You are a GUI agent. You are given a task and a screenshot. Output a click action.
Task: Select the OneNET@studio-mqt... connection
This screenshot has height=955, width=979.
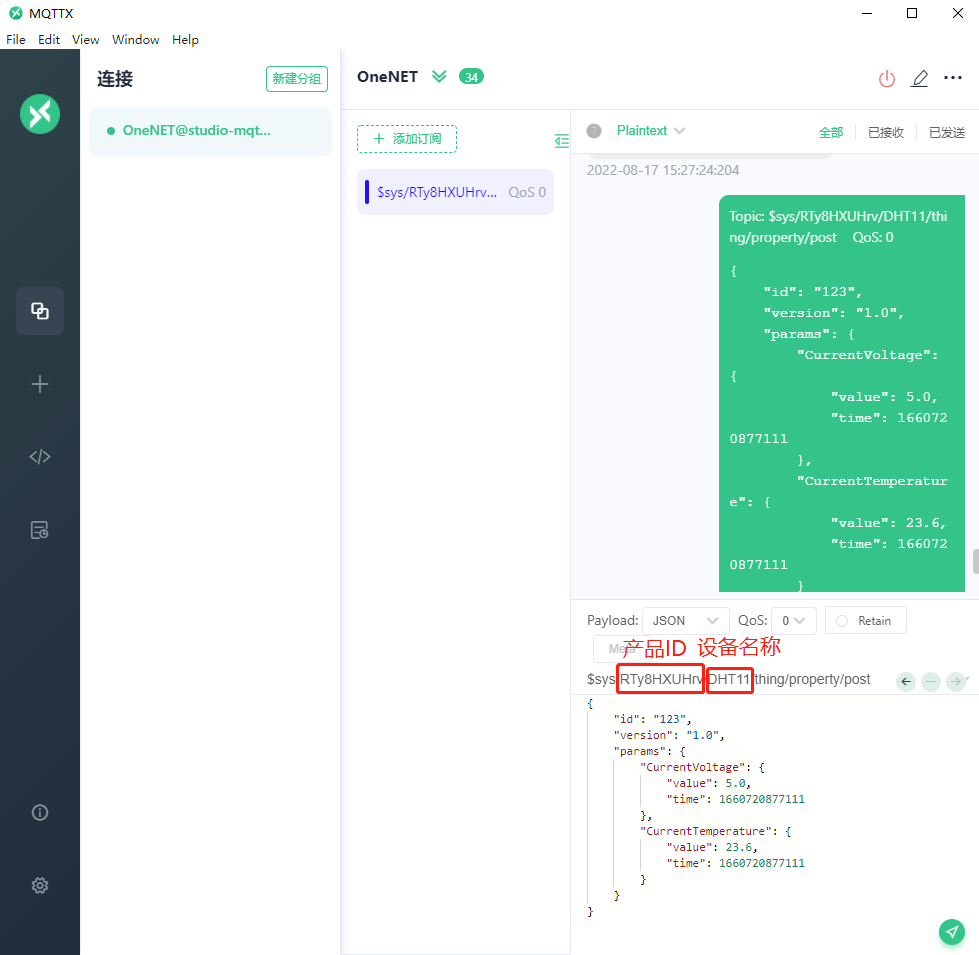(x=210, y=131)
